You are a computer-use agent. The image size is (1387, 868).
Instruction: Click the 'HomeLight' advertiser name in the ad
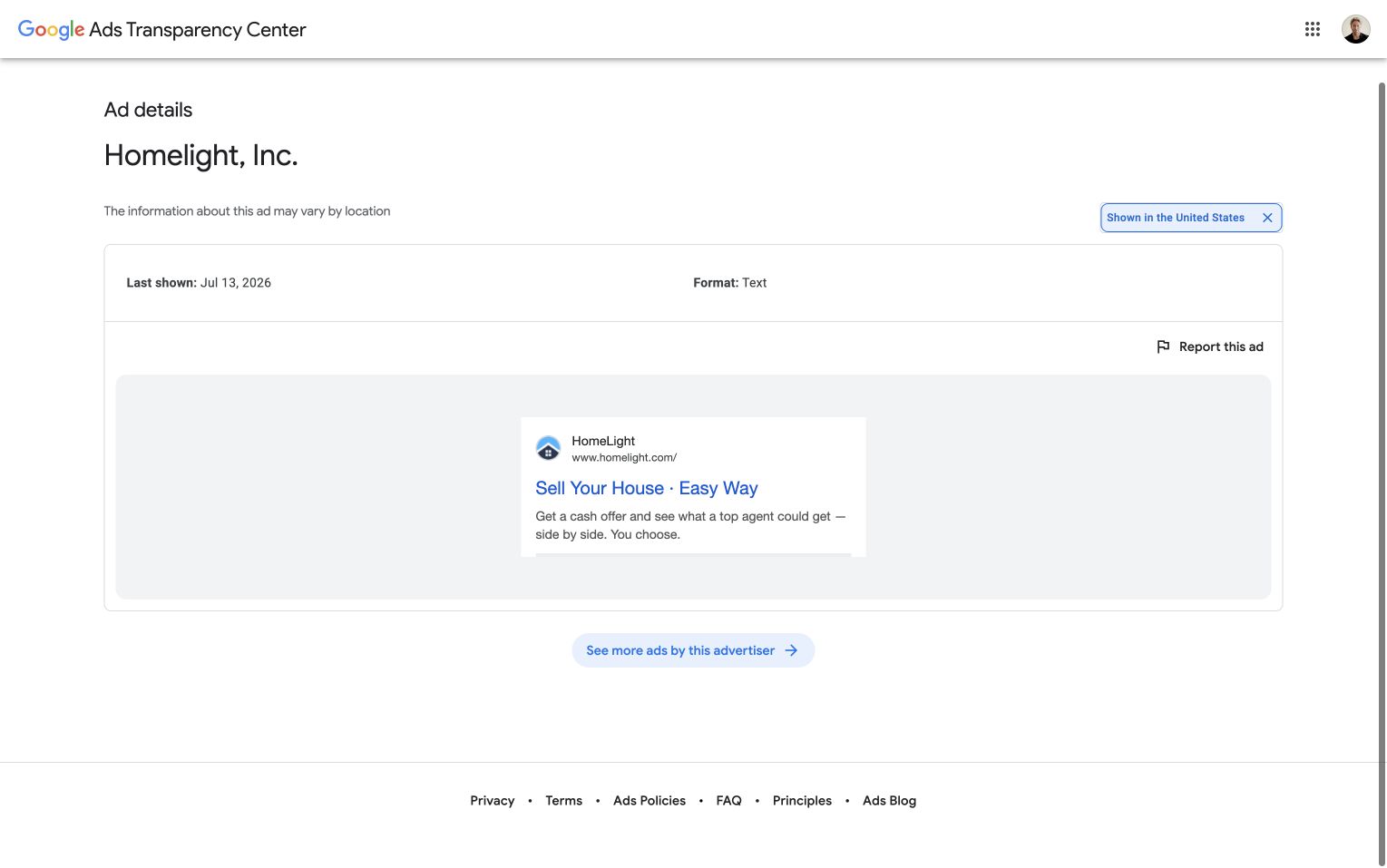point(603,441)
